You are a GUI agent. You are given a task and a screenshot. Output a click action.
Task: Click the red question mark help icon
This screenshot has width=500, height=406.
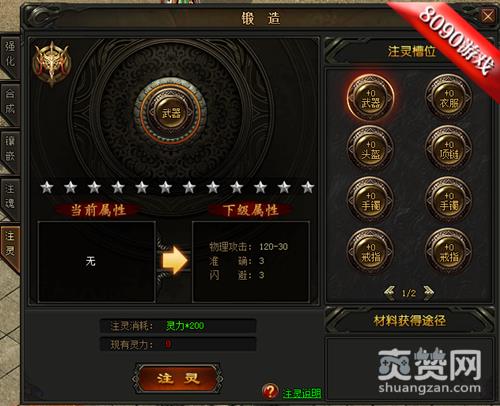270,391
